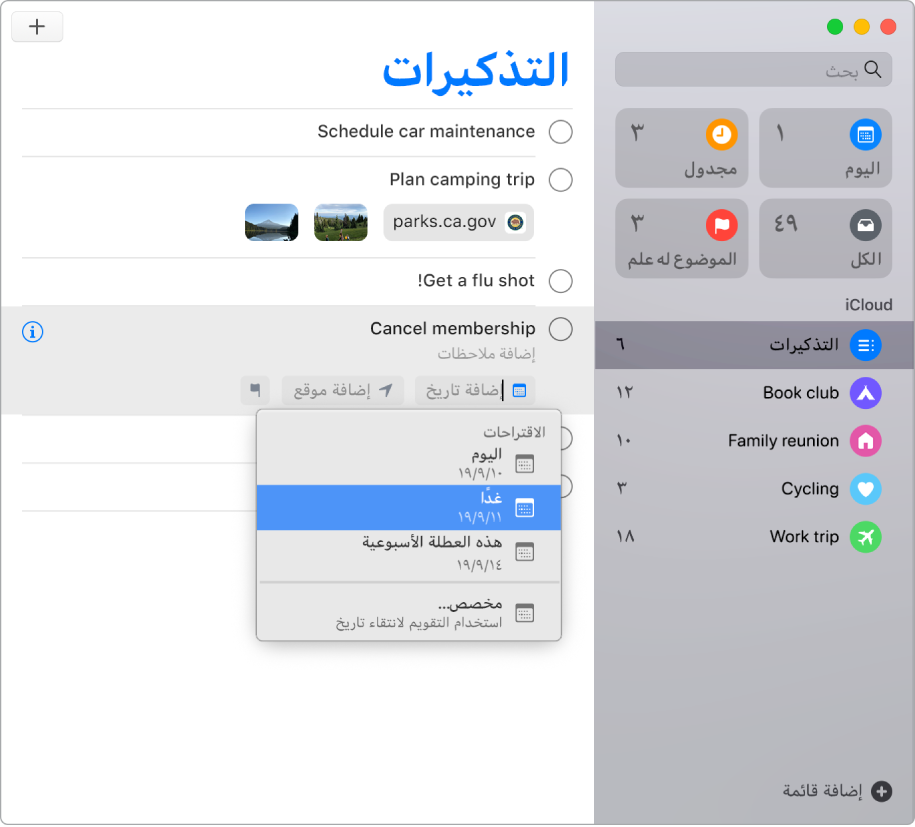This screenshot has width=915, height=827.
Task: Open the parks.ca.gov link
Action: tap(458, 222)
